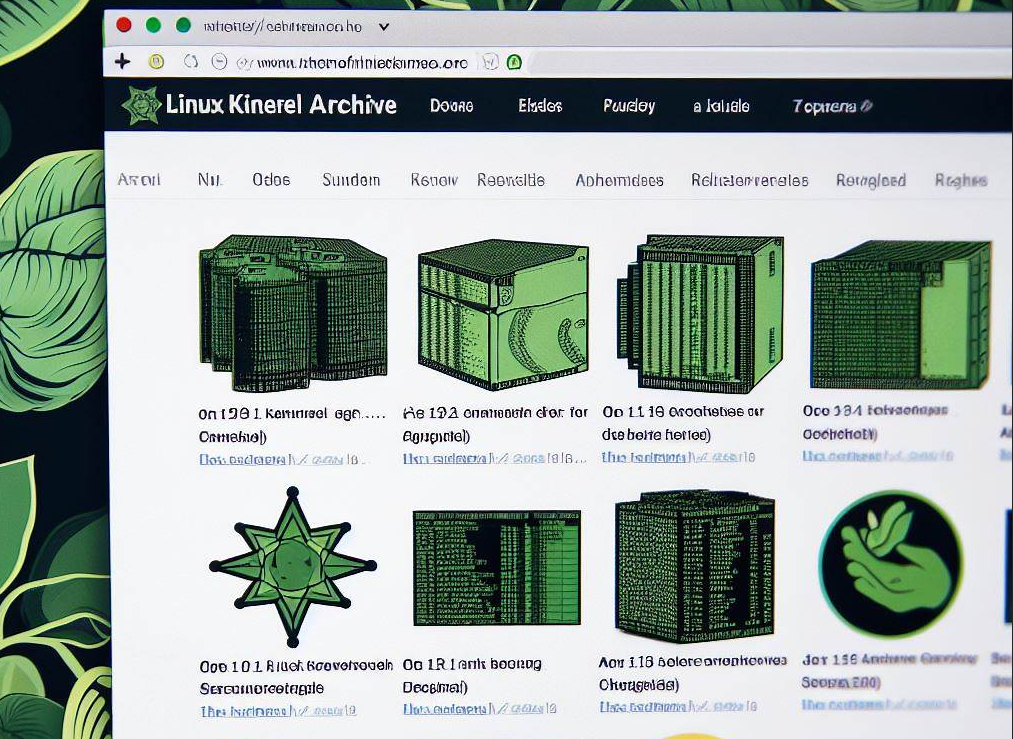Open the striped server rack cube thumbnail

(x=700, y=314)
